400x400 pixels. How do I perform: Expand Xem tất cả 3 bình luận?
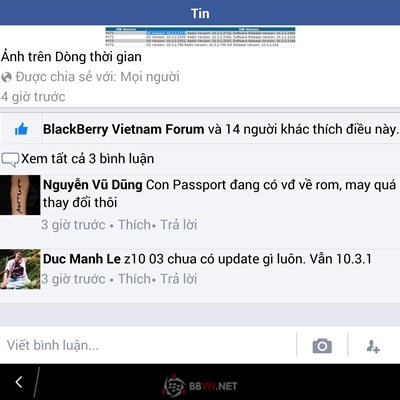pyautogui.click(x=88, y=159)
